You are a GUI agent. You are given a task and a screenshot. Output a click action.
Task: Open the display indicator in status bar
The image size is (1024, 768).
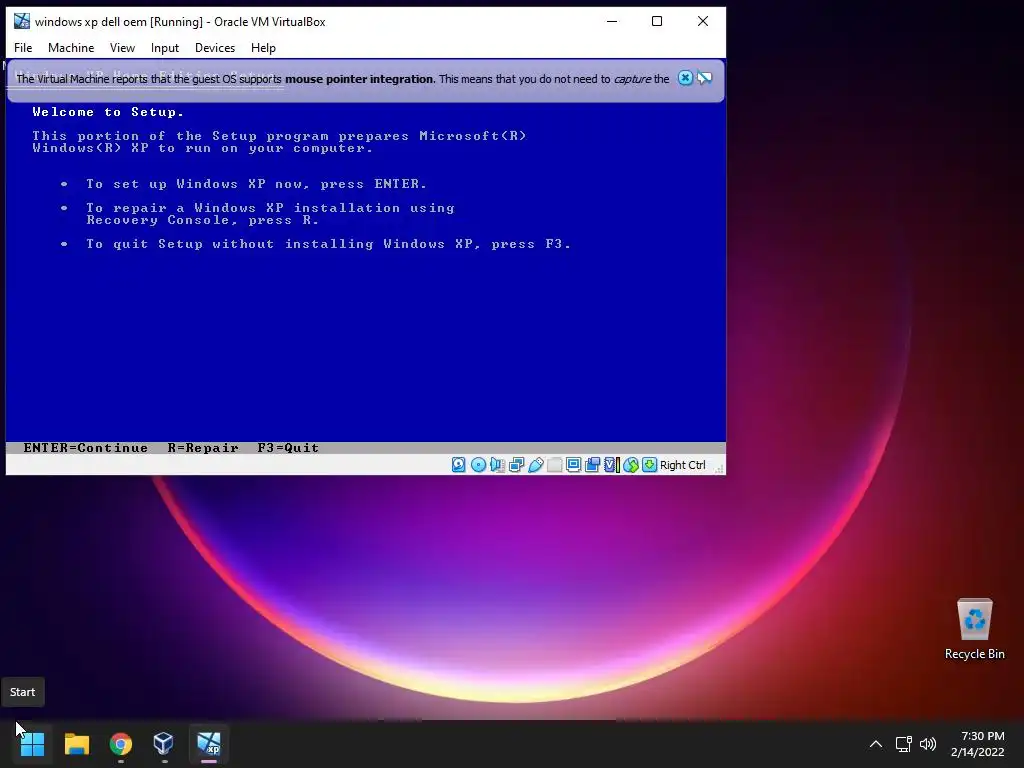(x=573, y=465)
